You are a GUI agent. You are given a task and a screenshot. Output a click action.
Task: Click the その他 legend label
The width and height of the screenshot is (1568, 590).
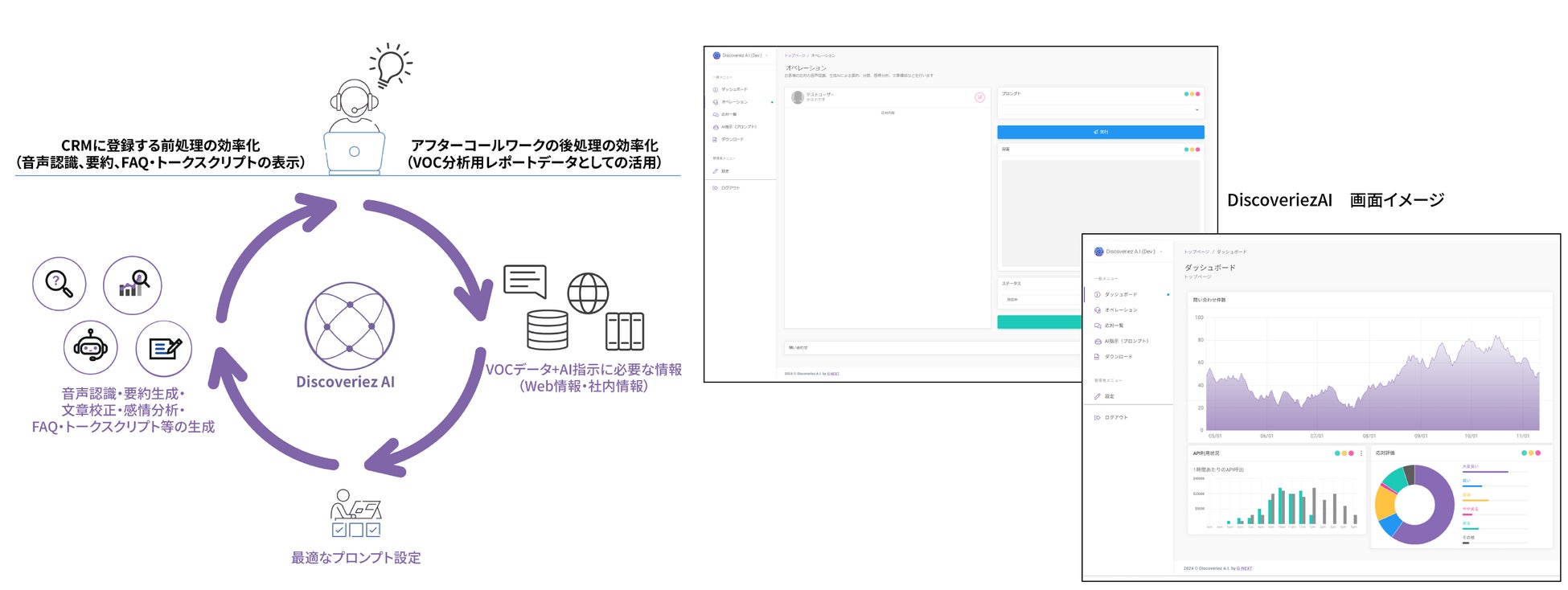tap(1468, 537)
